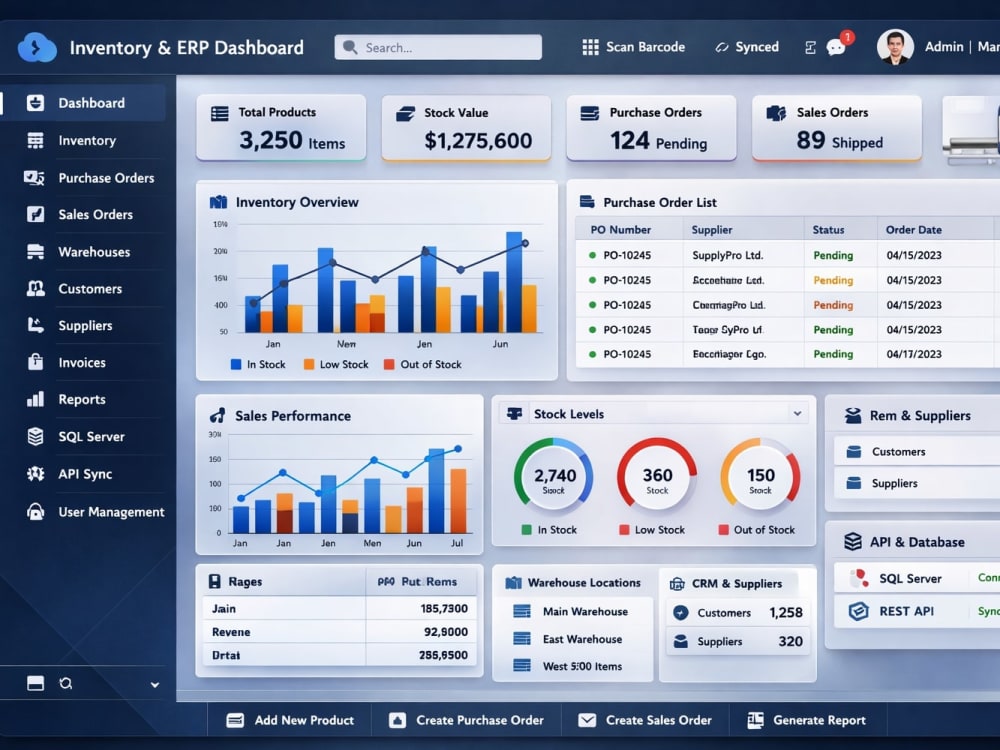The height and width of the screenshot is (750, 1000).
Task: Sort by Status column header
Action: pos(828,230)
